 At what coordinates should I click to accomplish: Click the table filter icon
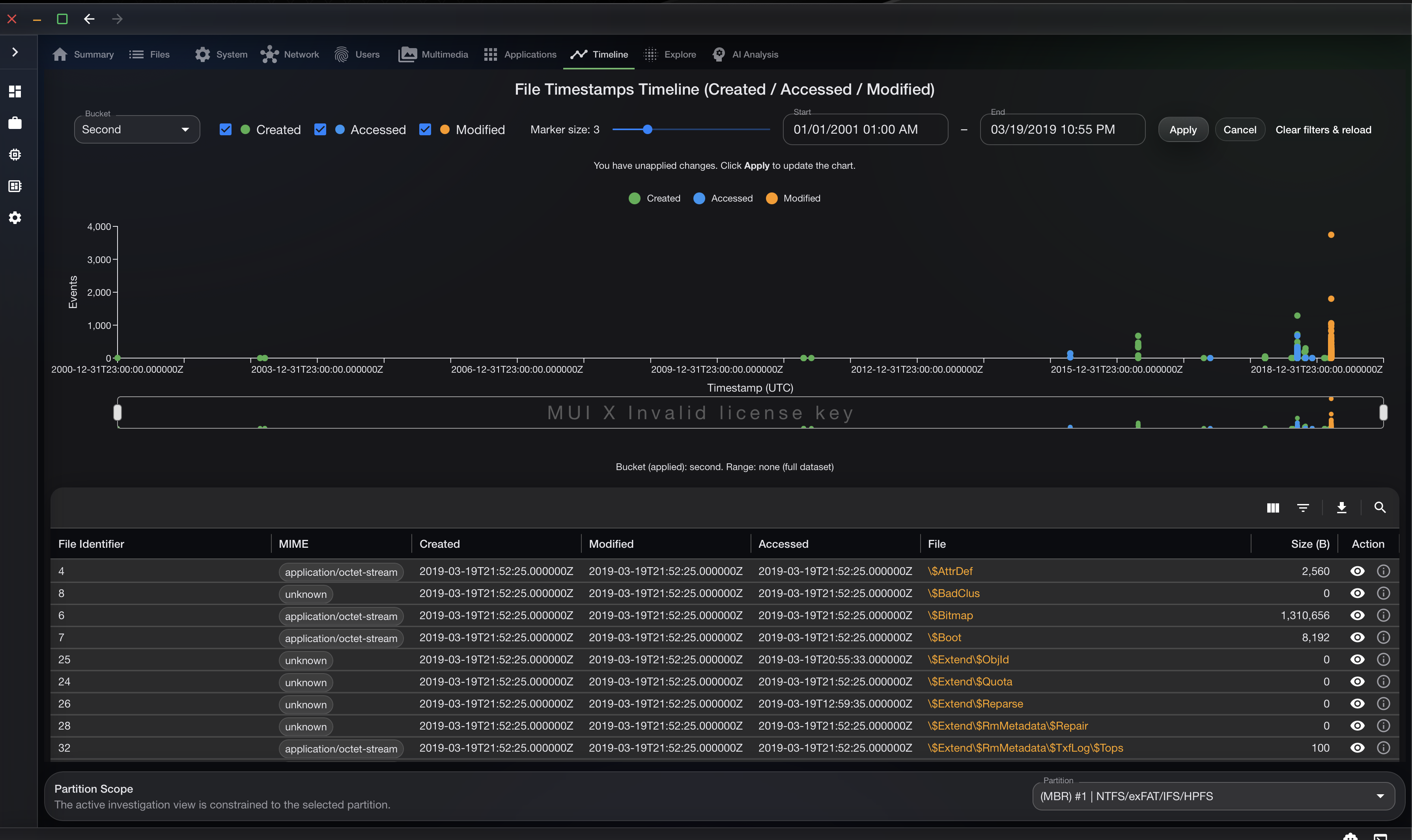tap(1303, 508)
